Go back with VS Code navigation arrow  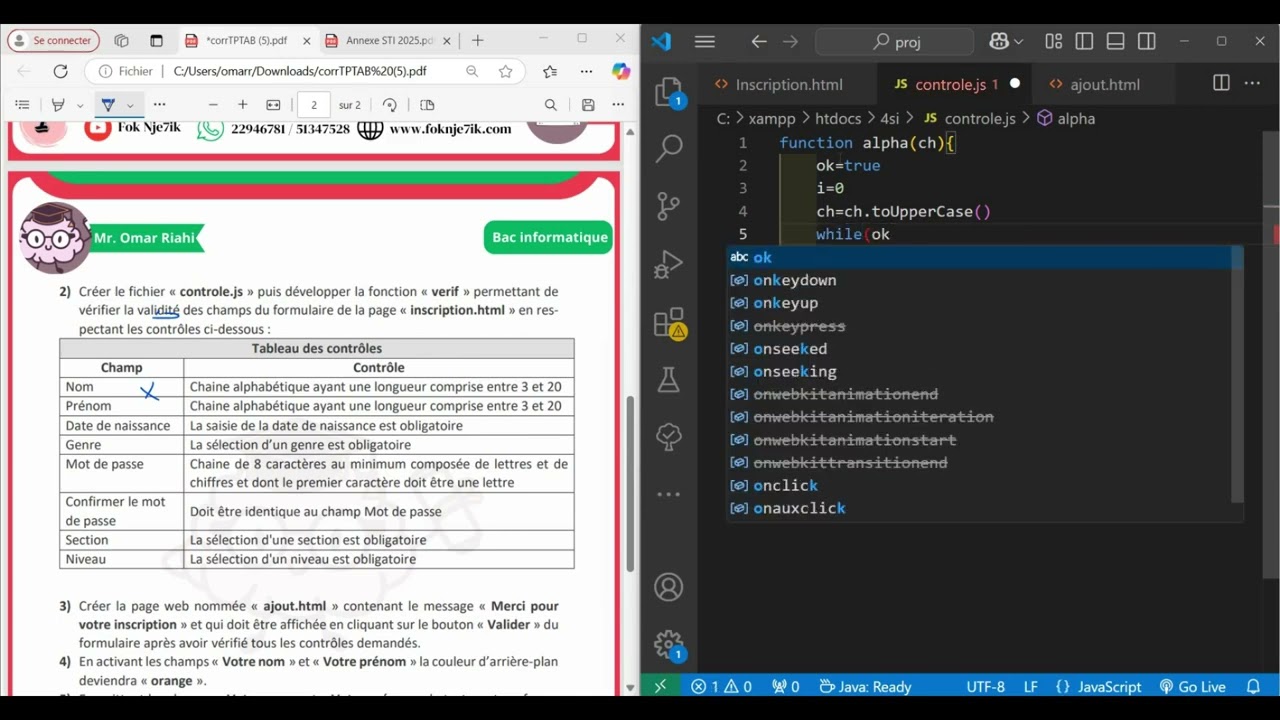759,41
